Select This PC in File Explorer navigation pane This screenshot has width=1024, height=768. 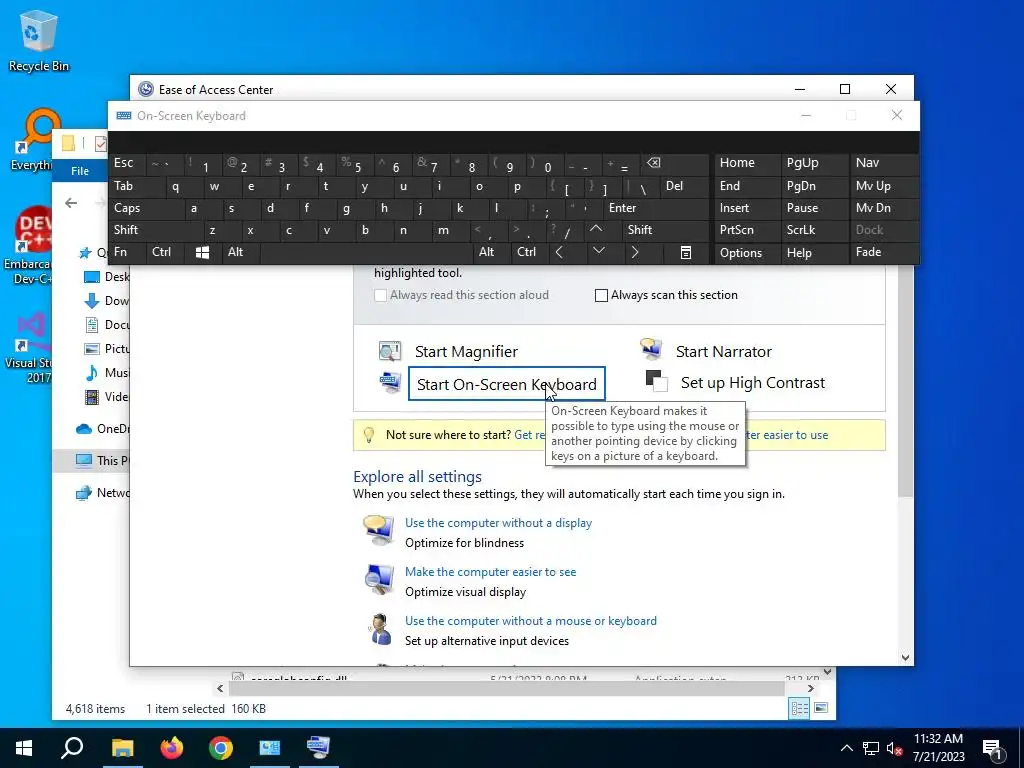pyautogui.click(x=103, y=460)
